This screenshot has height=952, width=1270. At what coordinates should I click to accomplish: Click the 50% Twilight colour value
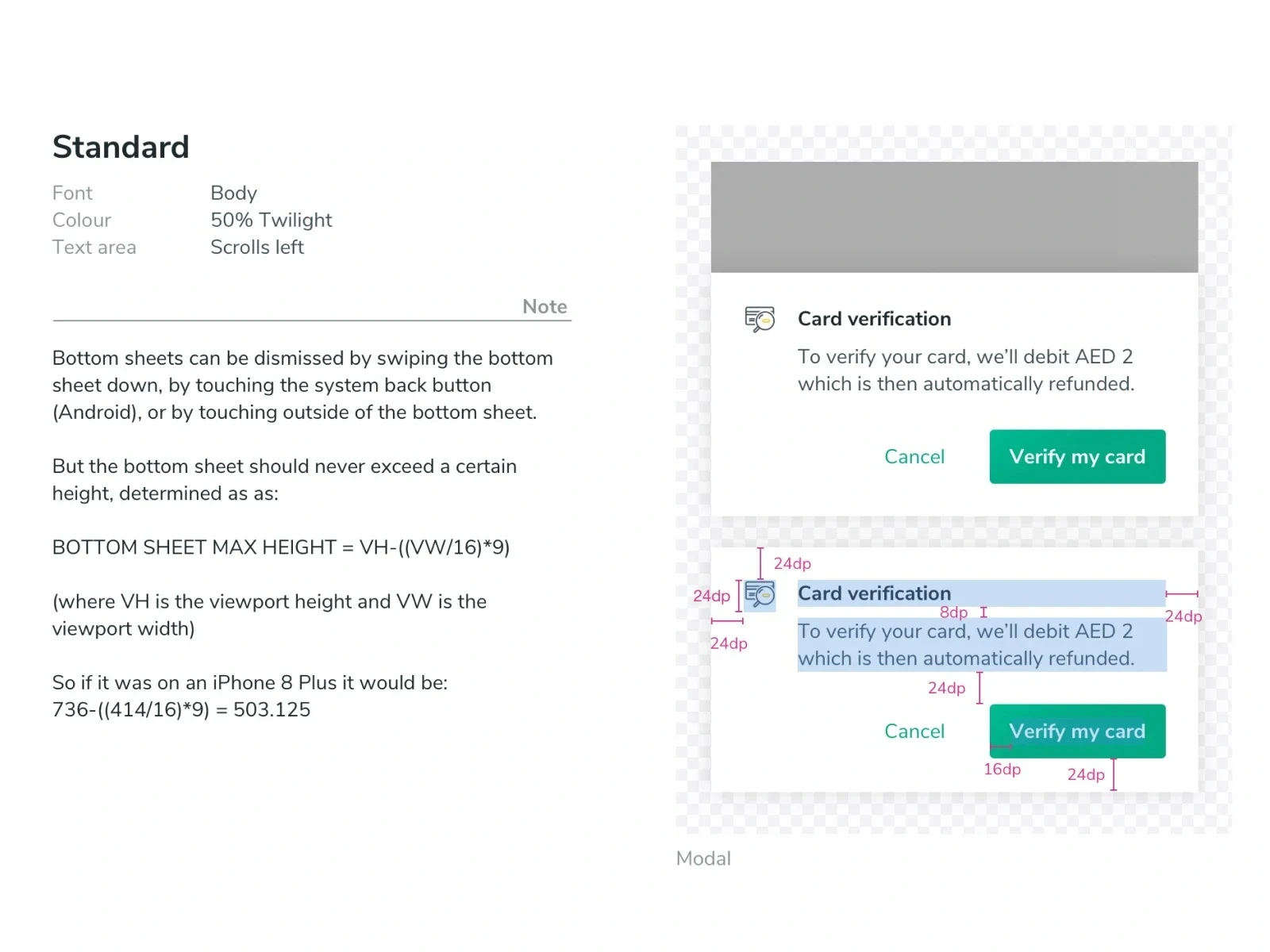tap(271, 221)
